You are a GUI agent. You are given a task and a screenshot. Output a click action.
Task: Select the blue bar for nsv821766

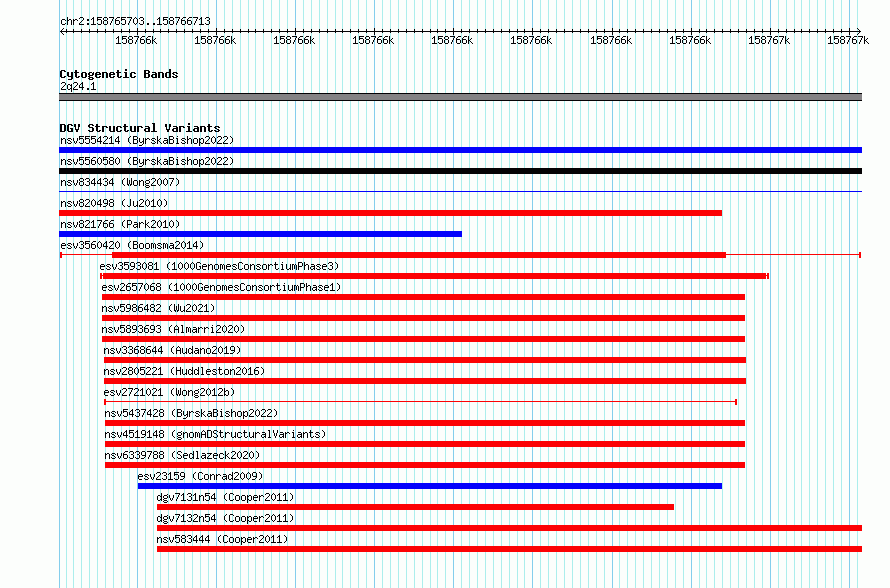(x=261, y=234)
